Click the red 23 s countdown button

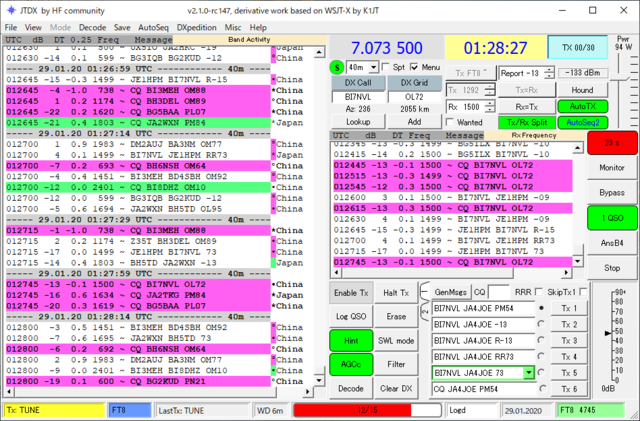coord(612,143)
